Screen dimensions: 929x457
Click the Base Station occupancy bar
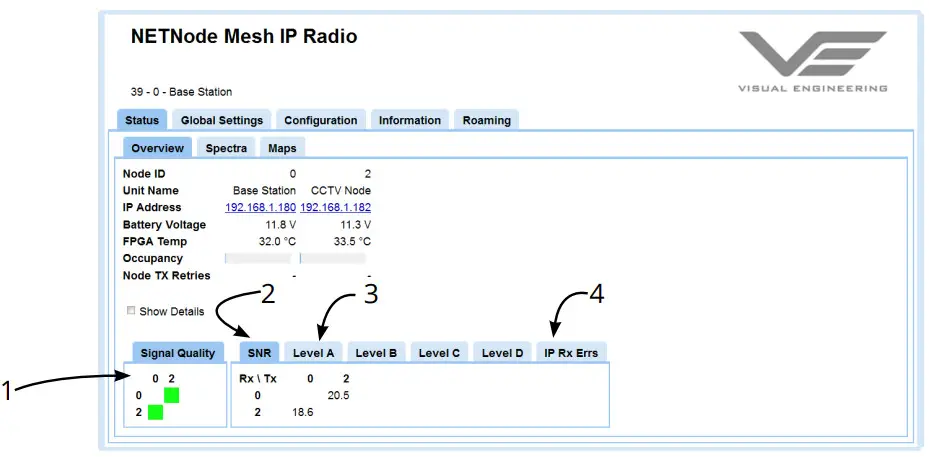[258, 258]
